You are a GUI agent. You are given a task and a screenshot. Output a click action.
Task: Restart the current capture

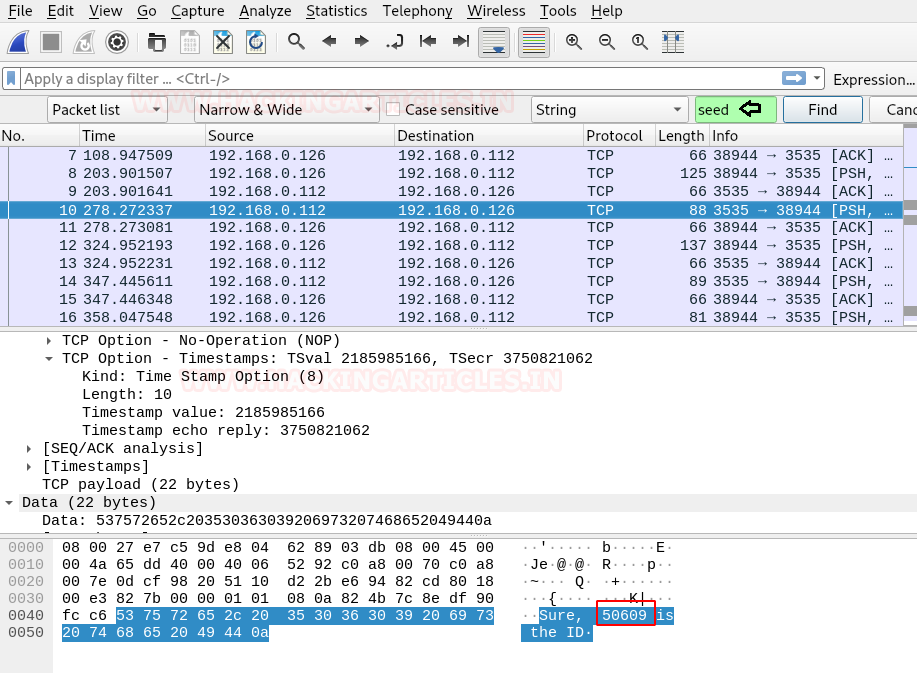[x=84, y=42]
